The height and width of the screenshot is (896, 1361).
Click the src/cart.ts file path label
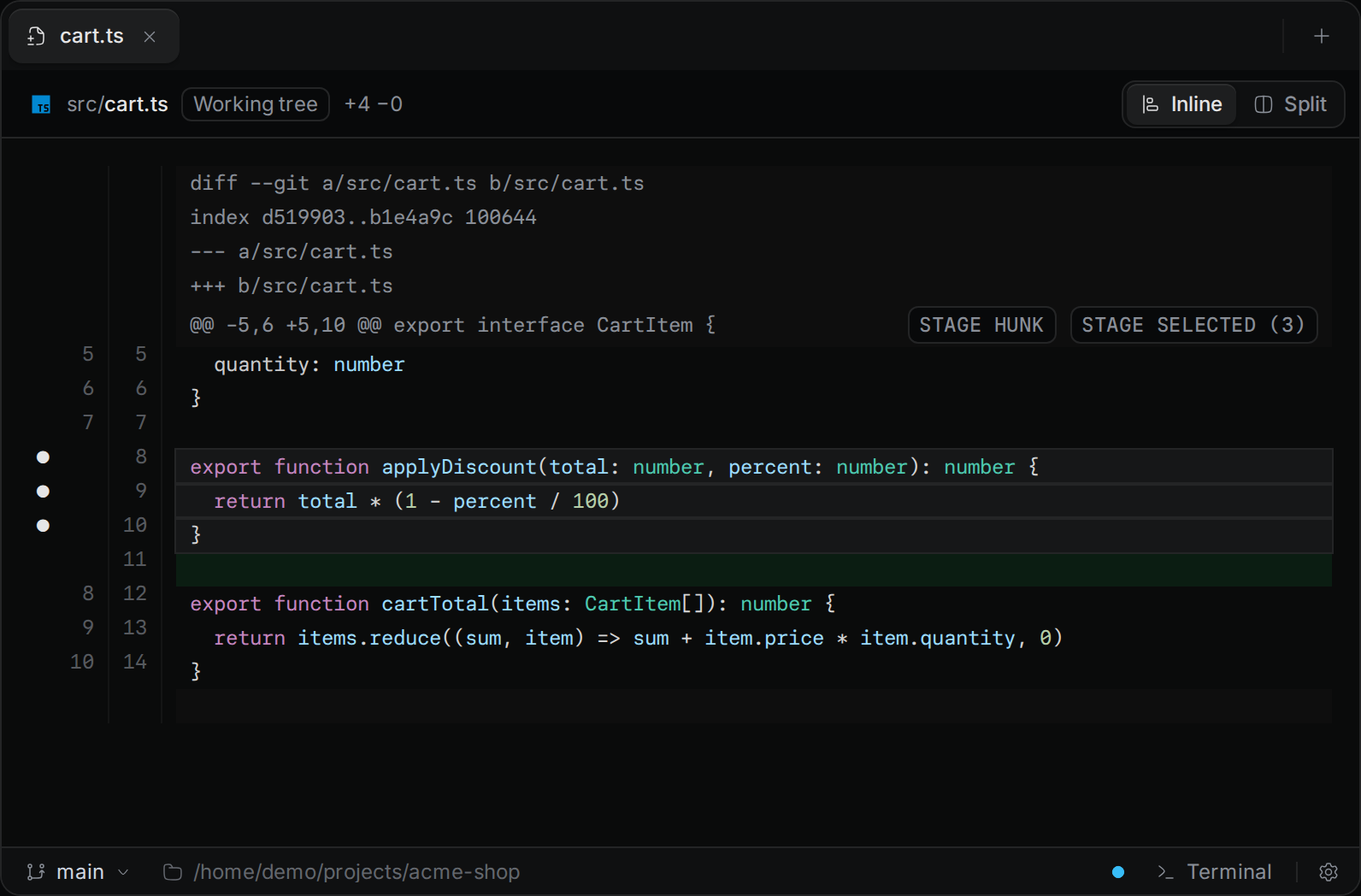pos(117,104)
